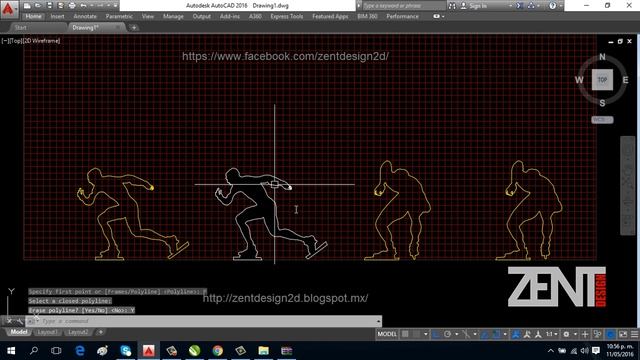Open Skype from the taskbar
Screen dimensions: 640x360
126,351
